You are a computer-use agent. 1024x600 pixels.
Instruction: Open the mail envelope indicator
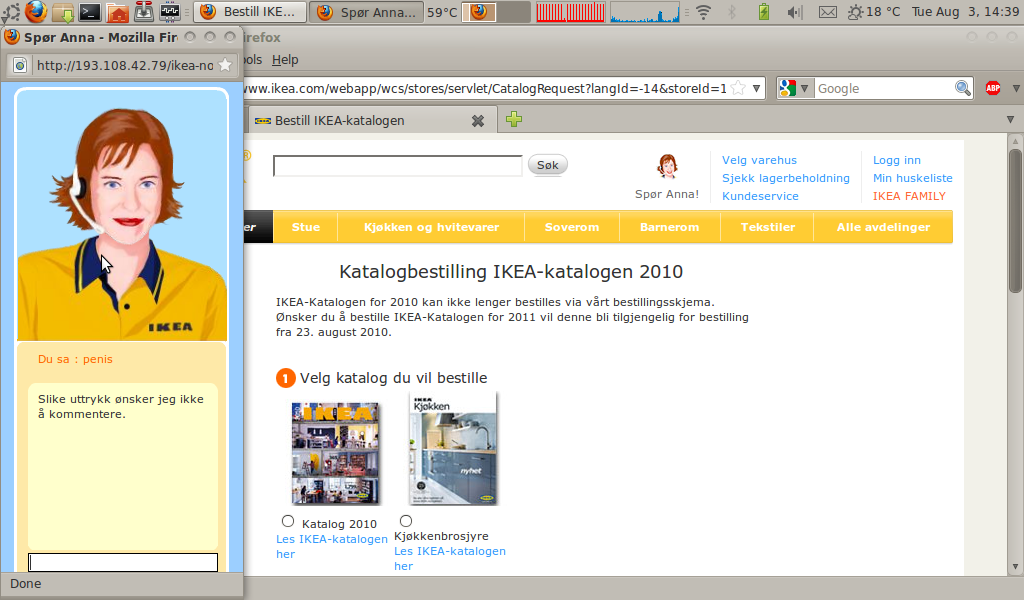click(x=827, y=12)
